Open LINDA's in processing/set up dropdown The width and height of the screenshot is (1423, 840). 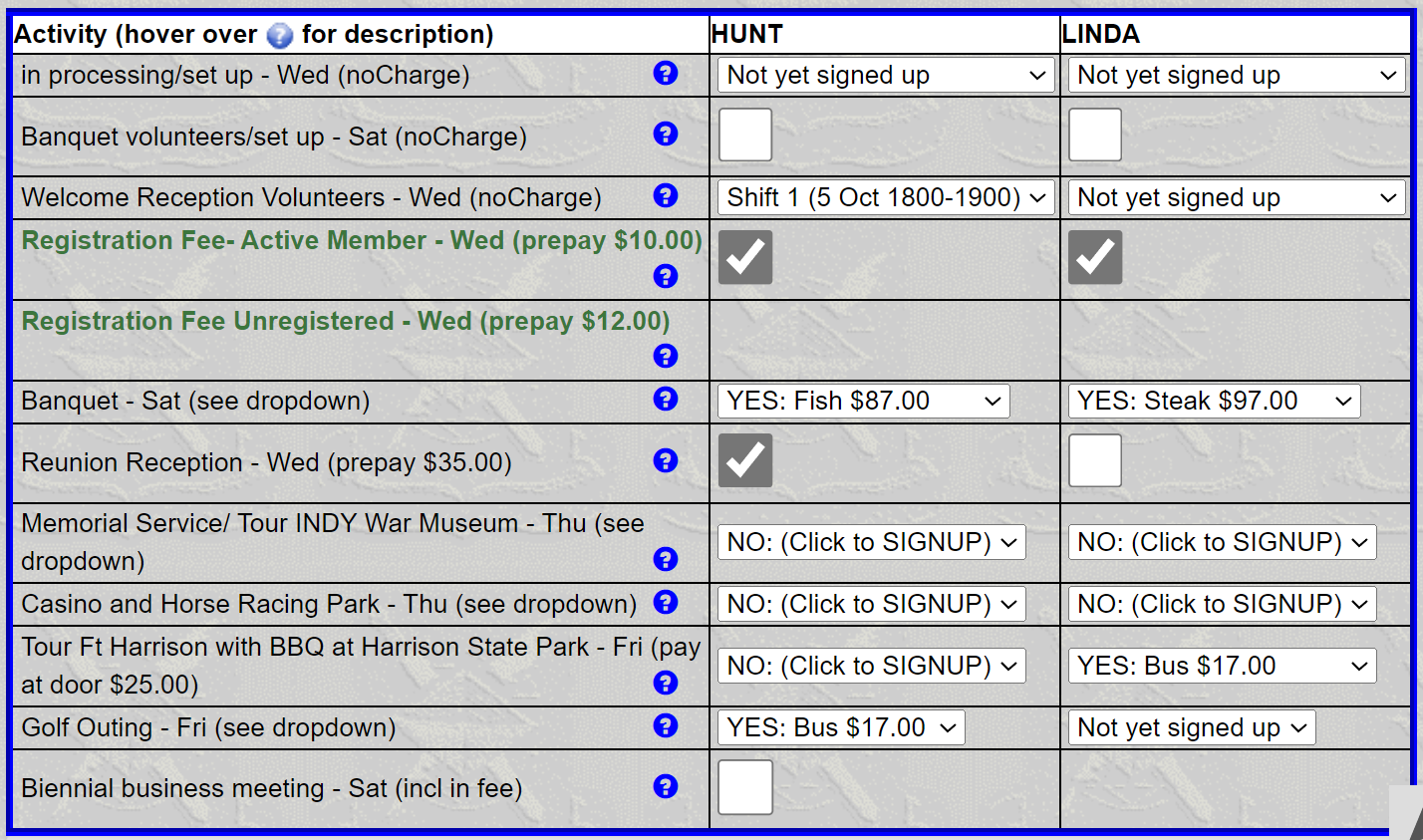[1237, 75]
